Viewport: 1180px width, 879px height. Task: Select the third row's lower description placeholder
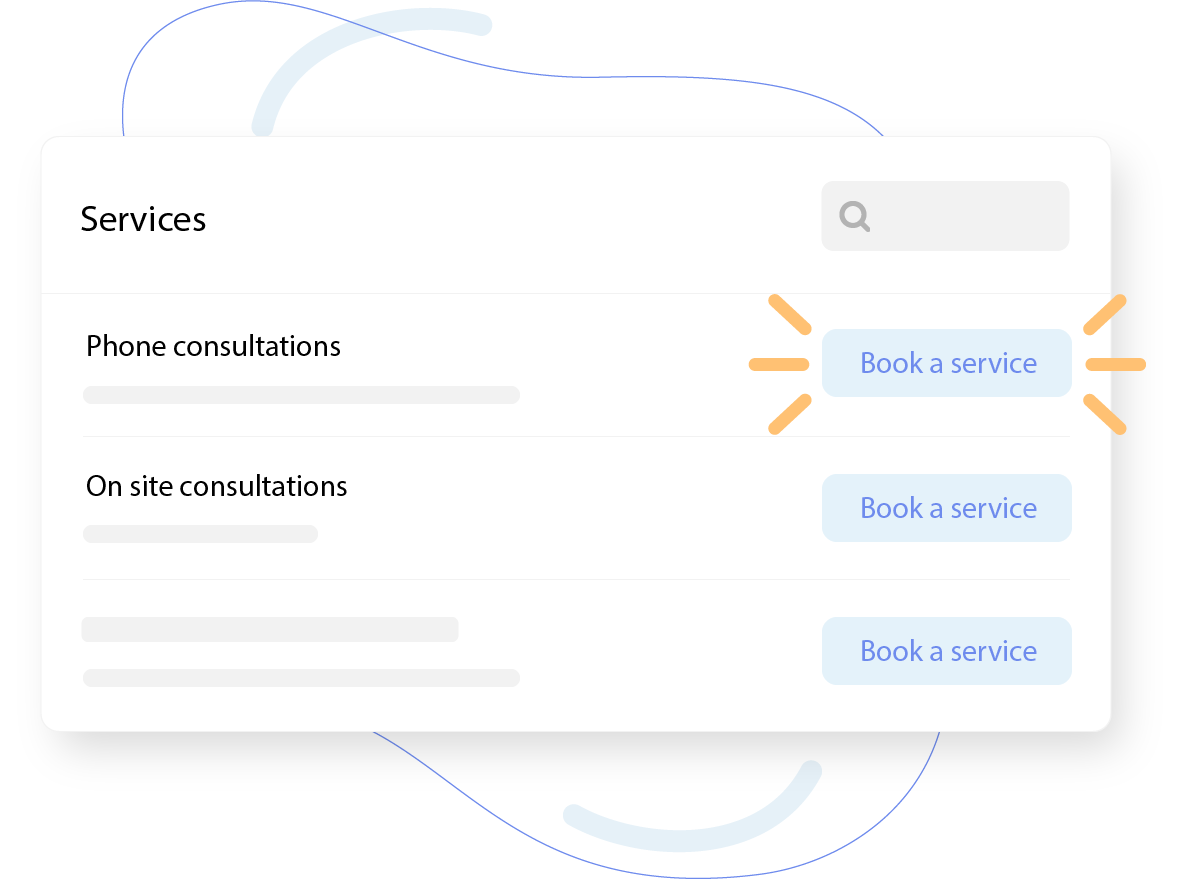click(300, 678)
